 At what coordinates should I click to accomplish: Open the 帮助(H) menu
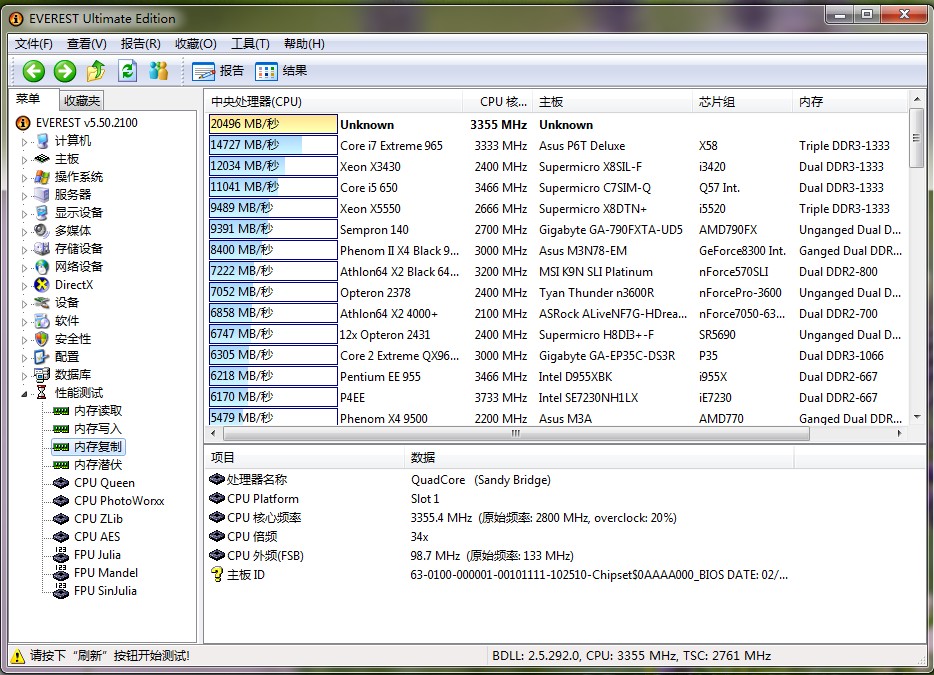click(x=304, y=44)
